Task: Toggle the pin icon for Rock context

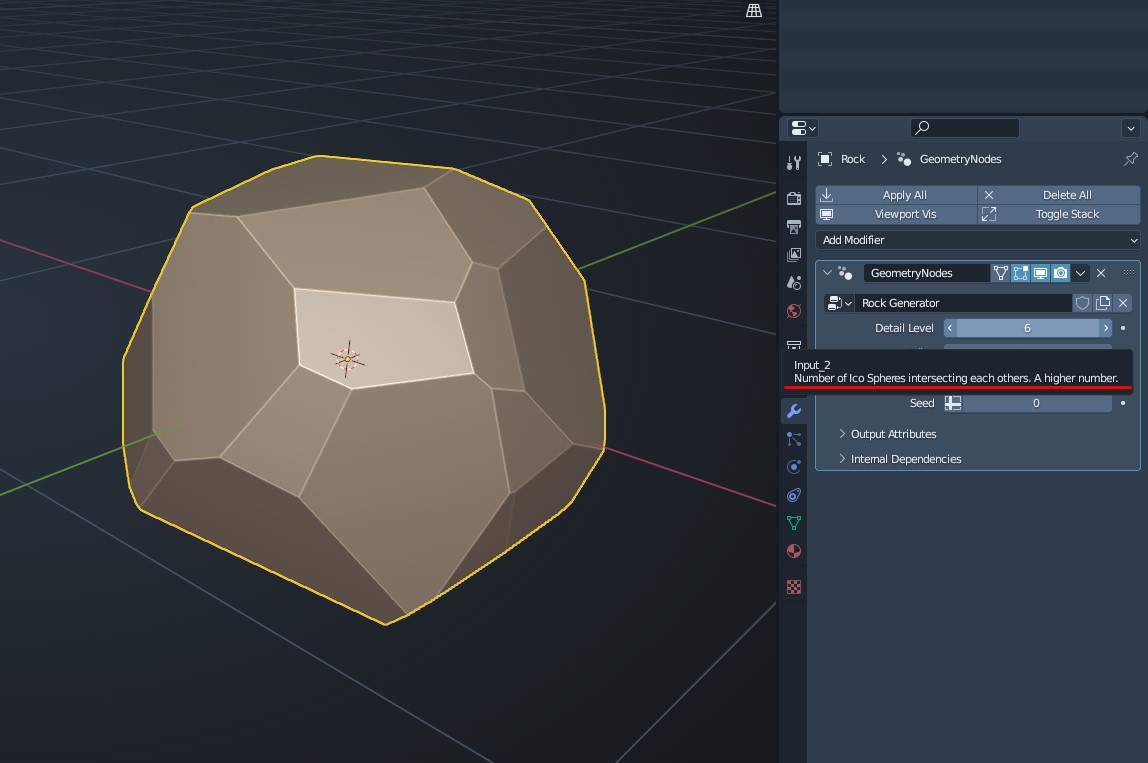Action: coord(1130,159)
